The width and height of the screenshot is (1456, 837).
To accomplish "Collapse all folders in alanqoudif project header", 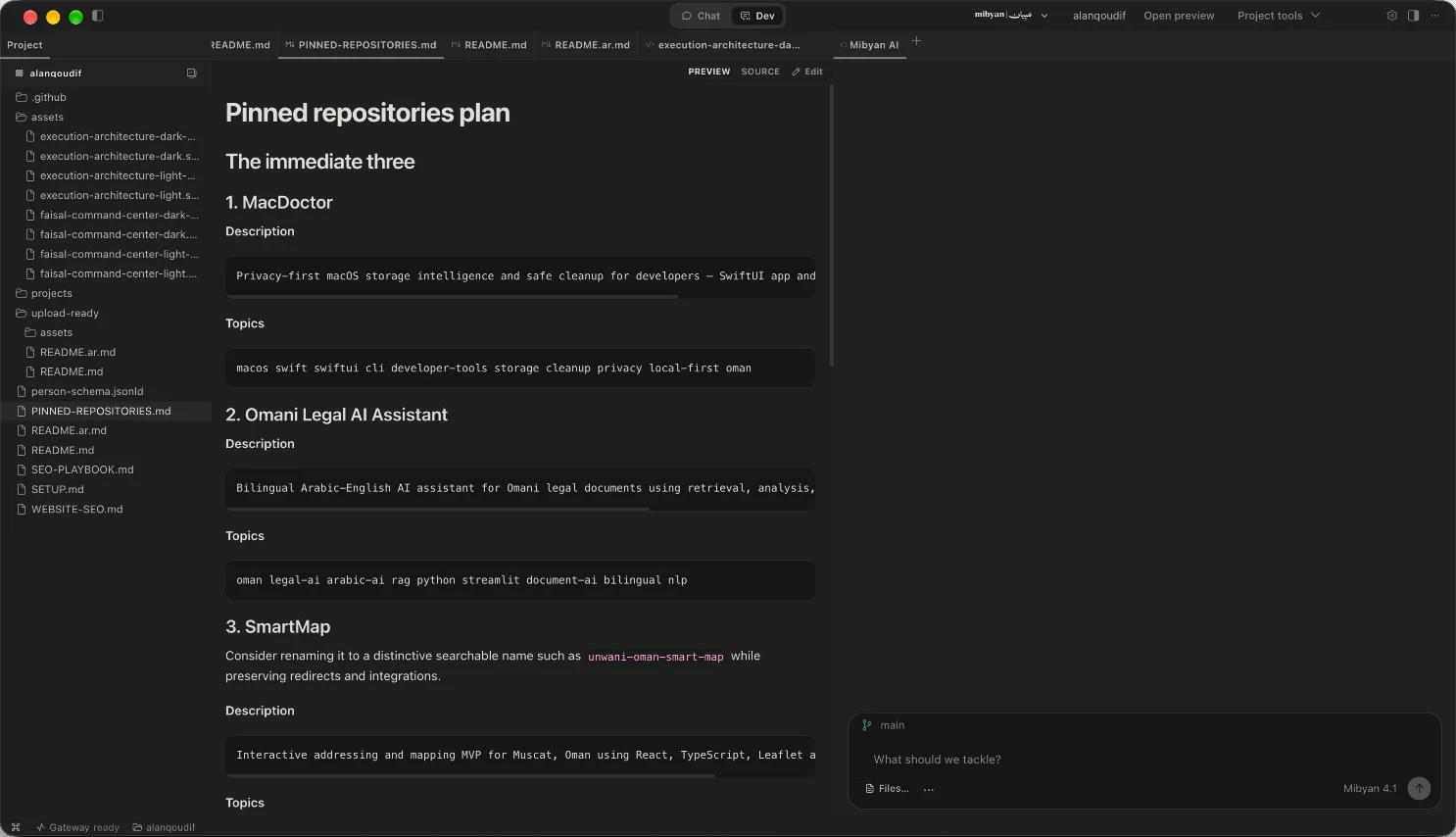I will click(192, 74).
